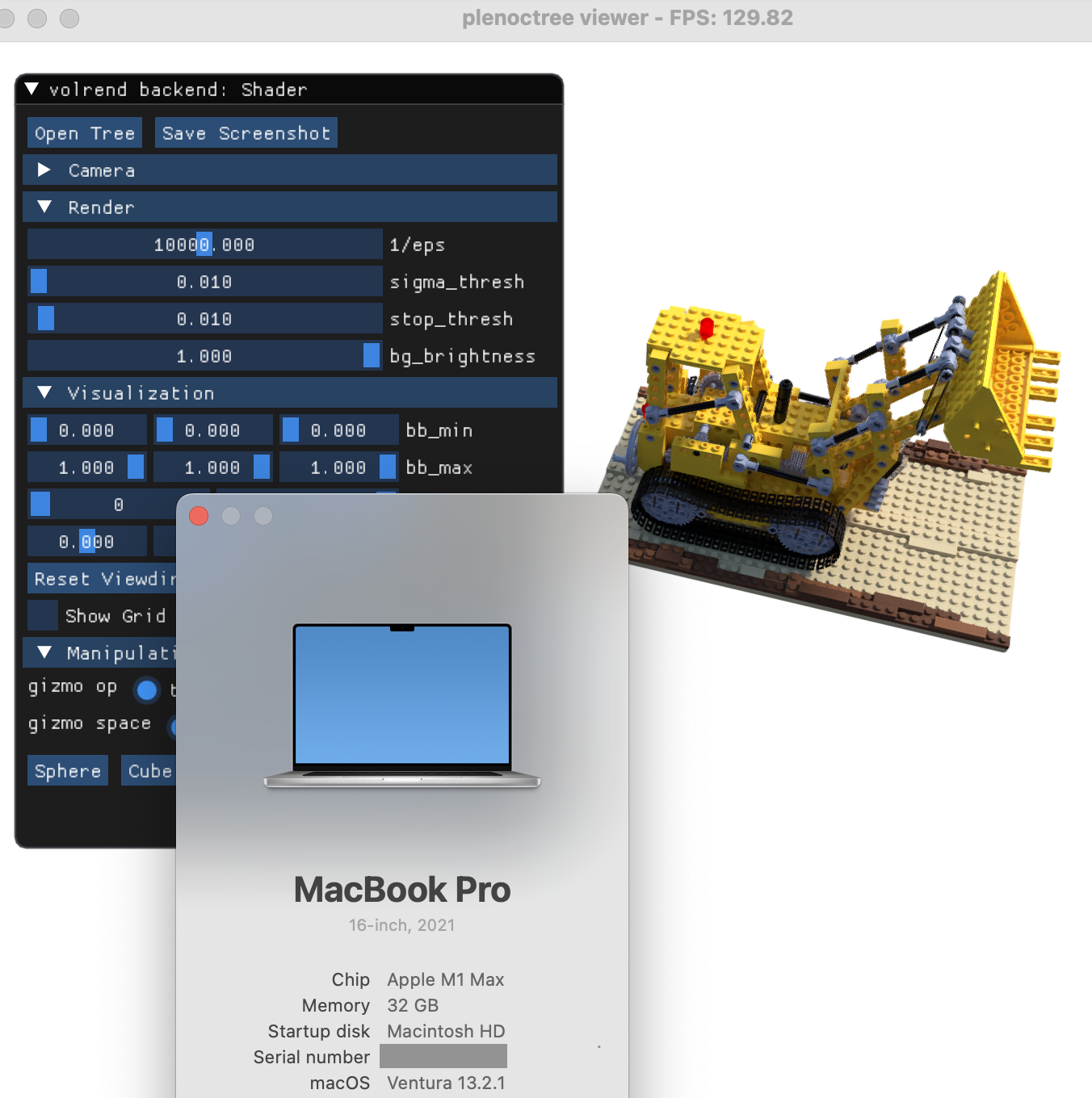Toggle the Show Grid checkbox
The image size is (1092, 1098).
click(x=43, y=616)
